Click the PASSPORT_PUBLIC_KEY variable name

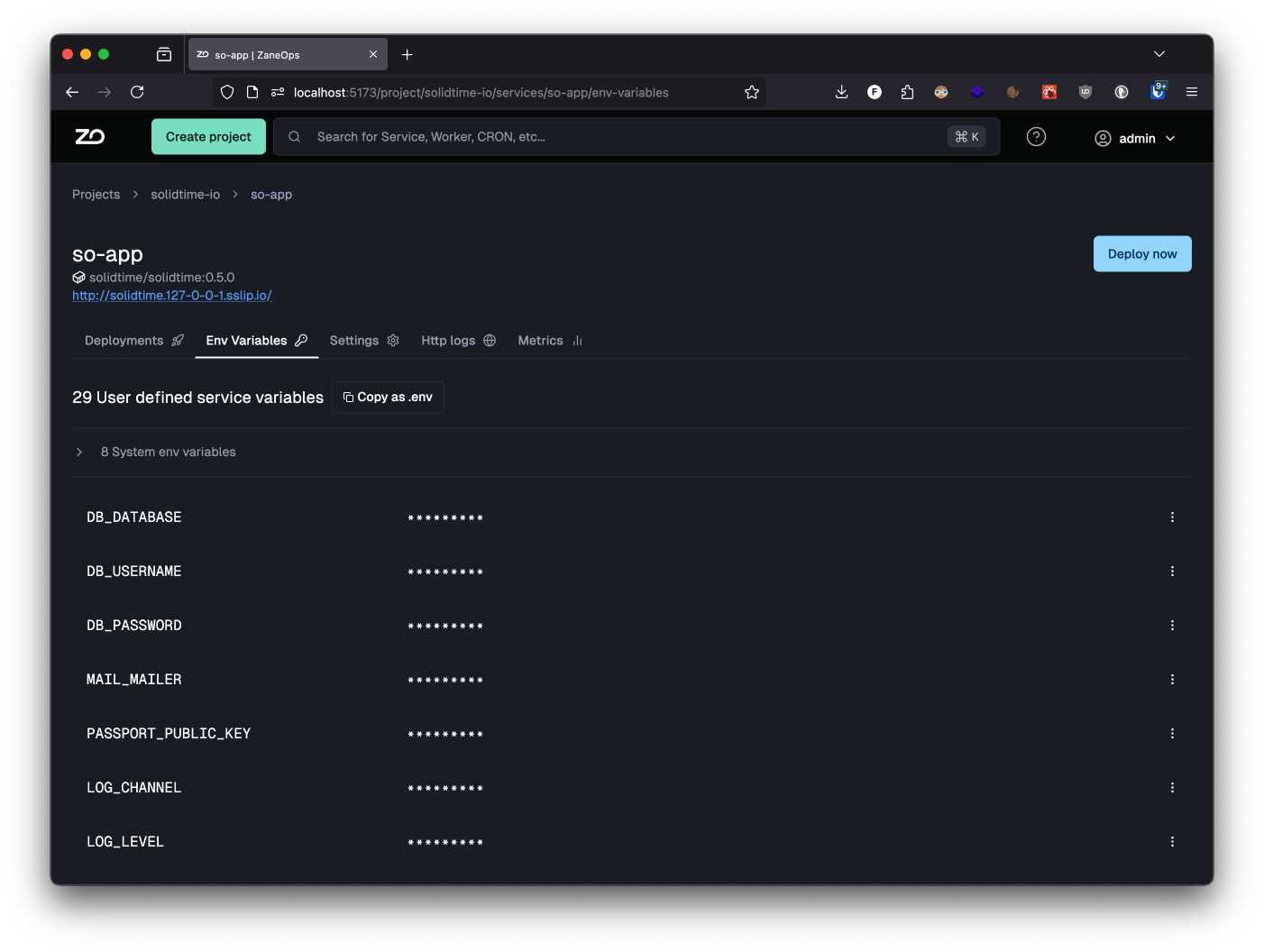tap(169, 734)
